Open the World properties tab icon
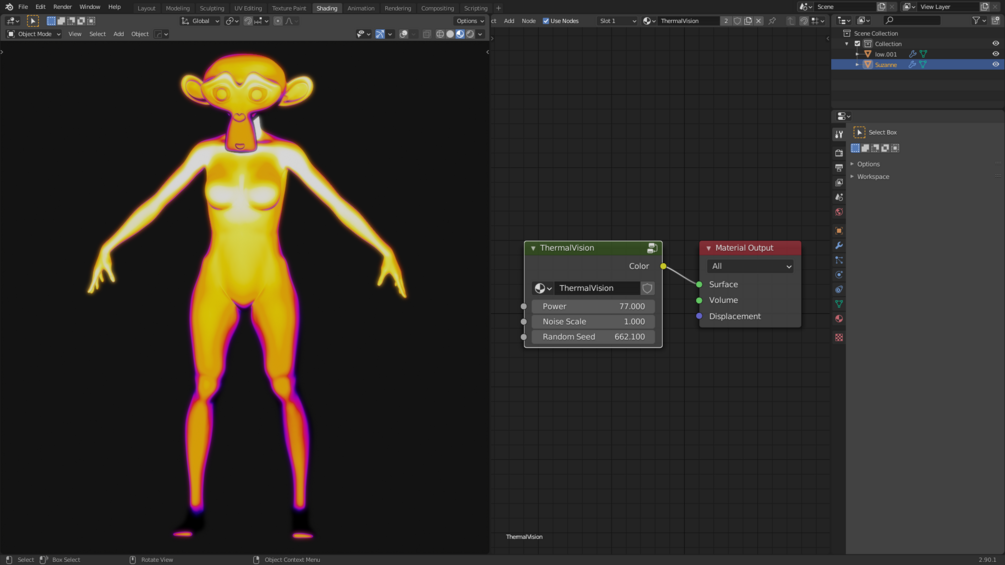The height and width of the screenshot is (565, 1005). click(839, 212)
